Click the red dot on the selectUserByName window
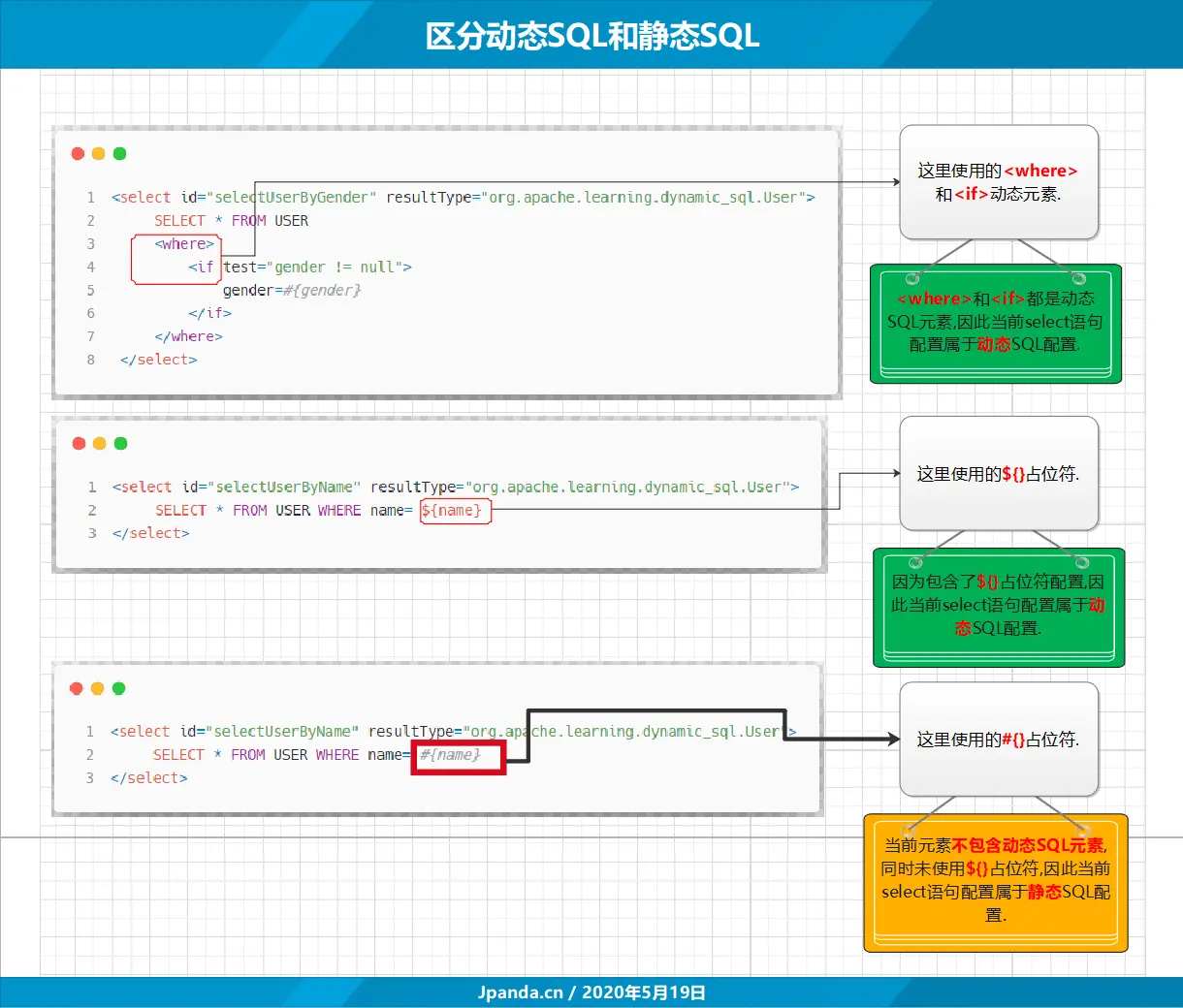 point(78,443)
